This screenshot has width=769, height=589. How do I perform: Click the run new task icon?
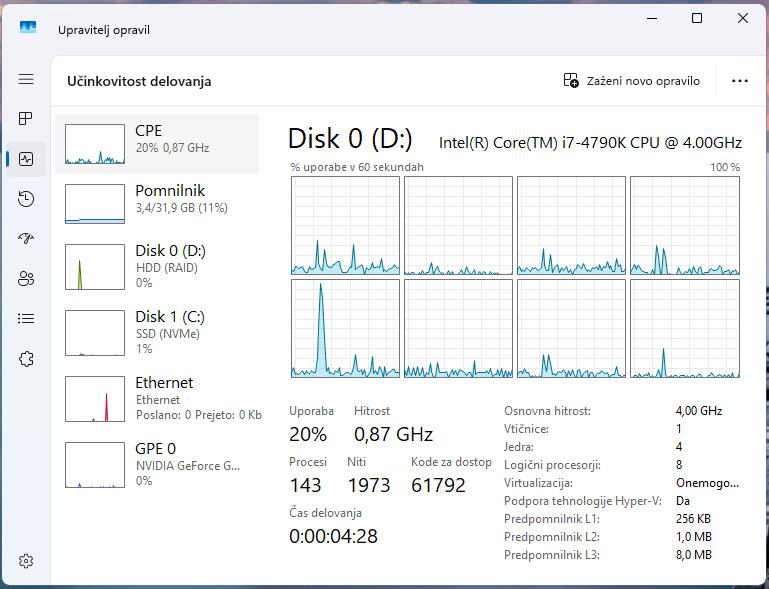pyautogui.click(x=571, y=80)
